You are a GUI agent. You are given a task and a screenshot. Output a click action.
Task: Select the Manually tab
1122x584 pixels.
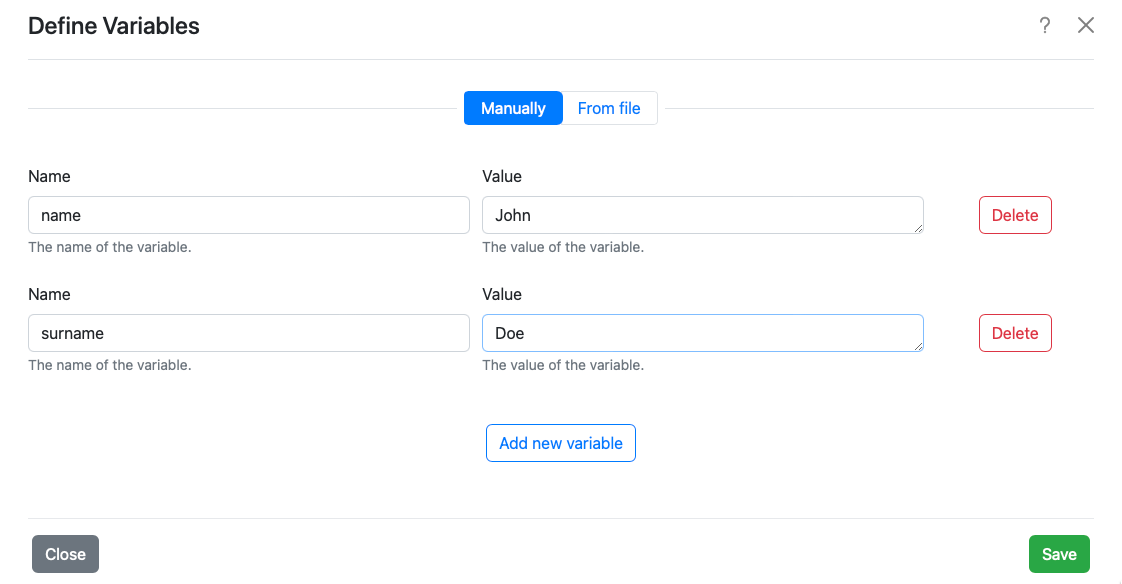pos(513,108)
